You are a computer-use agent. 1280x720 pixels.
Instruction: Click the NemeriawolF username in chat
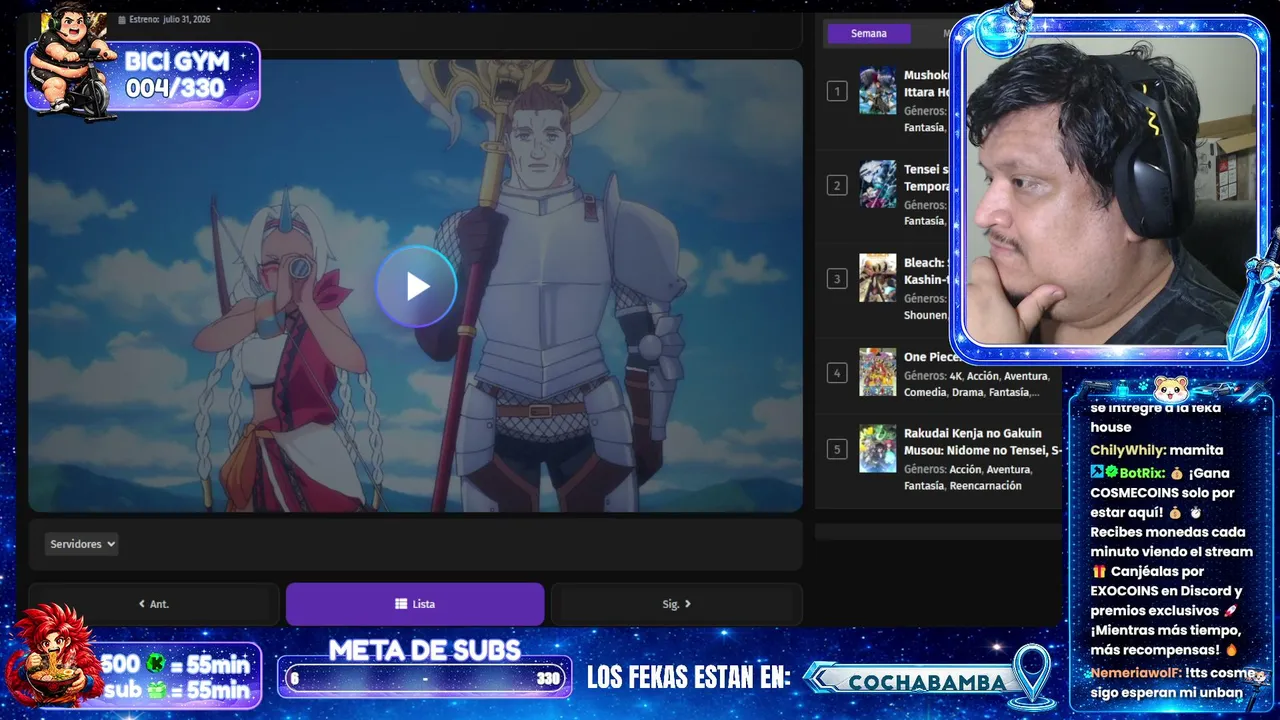[1134, 673]
